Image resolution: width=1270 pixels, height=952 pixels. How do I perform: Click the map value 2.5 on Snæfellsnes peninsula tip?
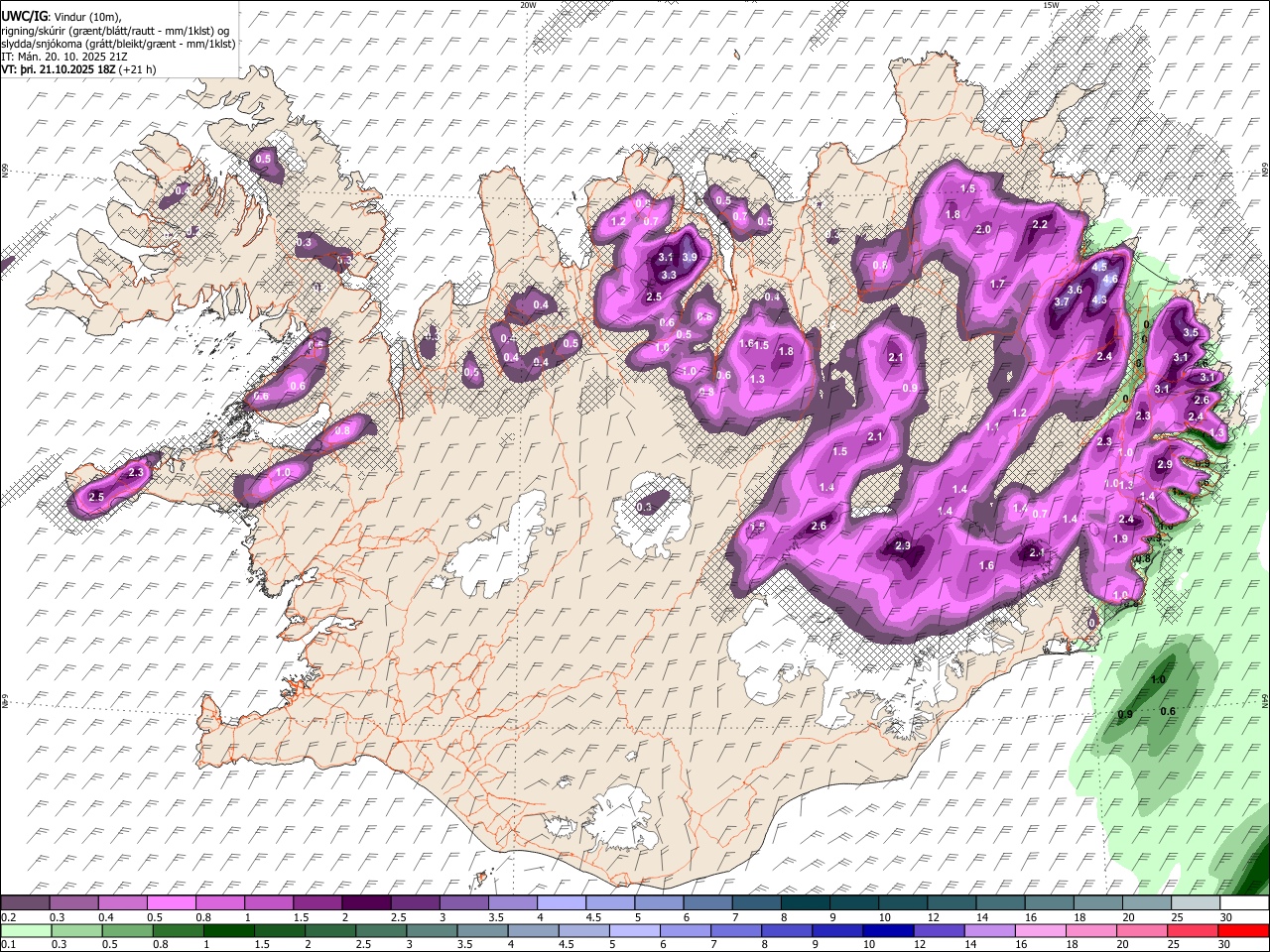coord(97,497)
